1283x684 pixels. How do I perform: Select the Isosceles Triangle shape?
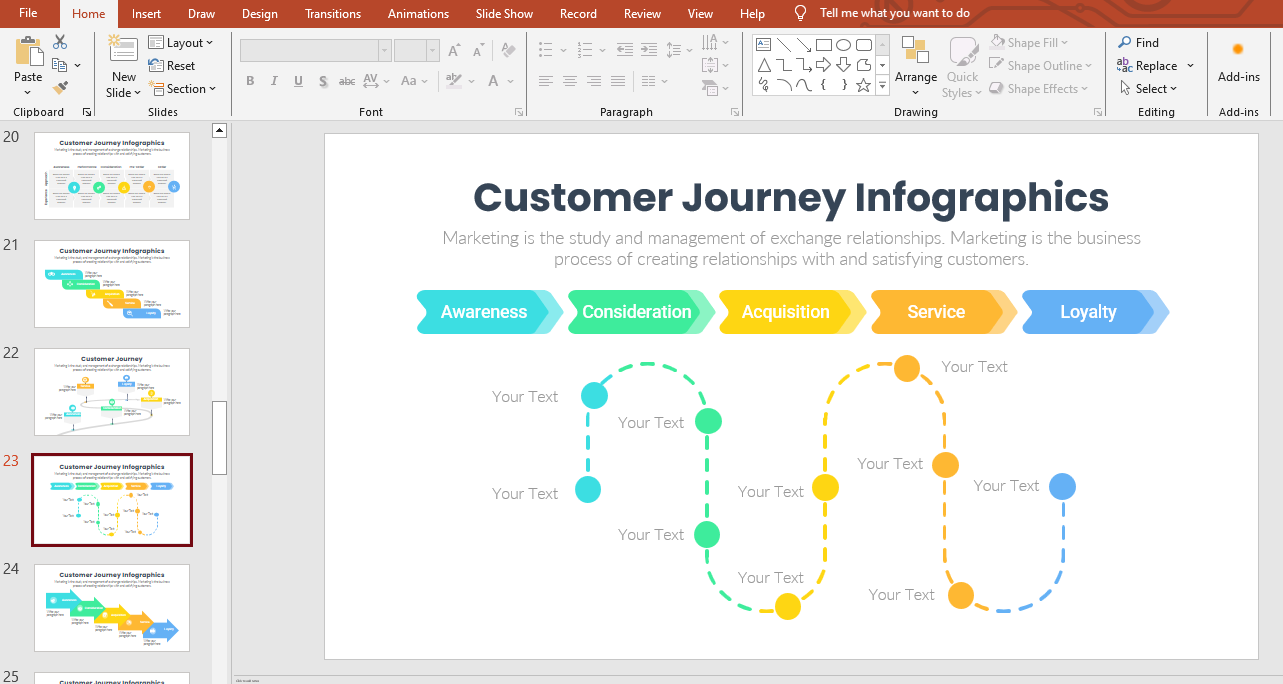click(763, 65)
